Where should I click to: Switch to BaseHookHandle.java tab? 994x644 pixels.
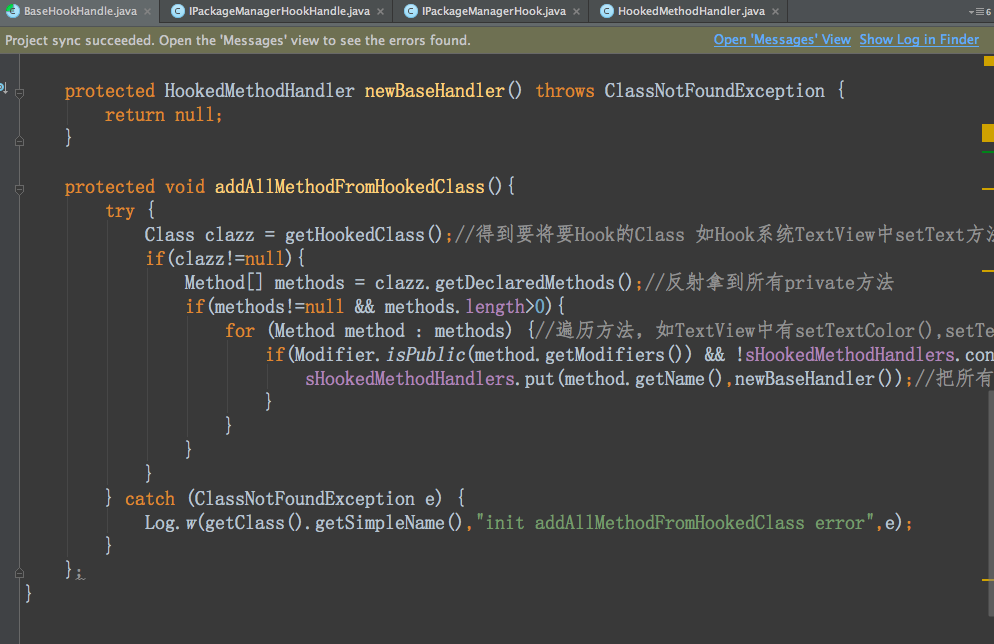point(80,11)
